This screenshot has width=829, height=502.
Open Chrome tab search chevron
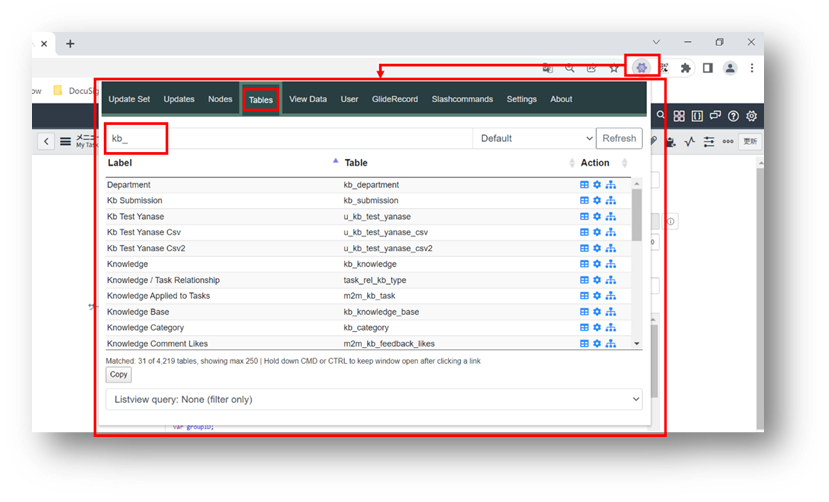tap(656, 42)
